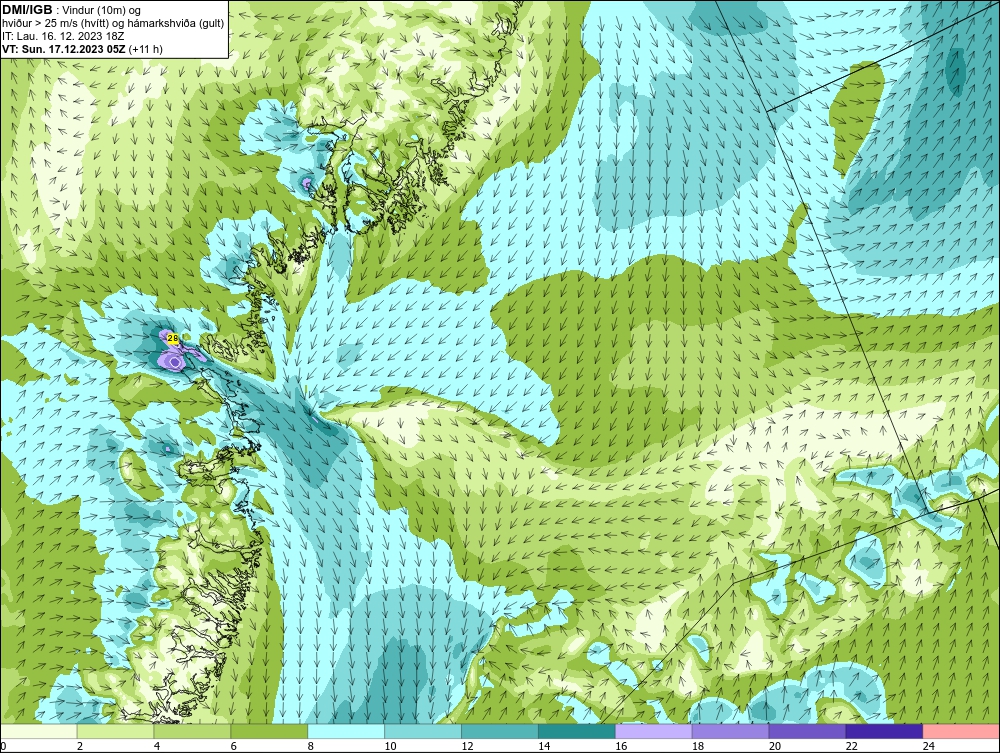Choose the 12–14 m/s teal legend swatch
The image size is (1000, 753).
pyautogui.click(x=500, y=731)
